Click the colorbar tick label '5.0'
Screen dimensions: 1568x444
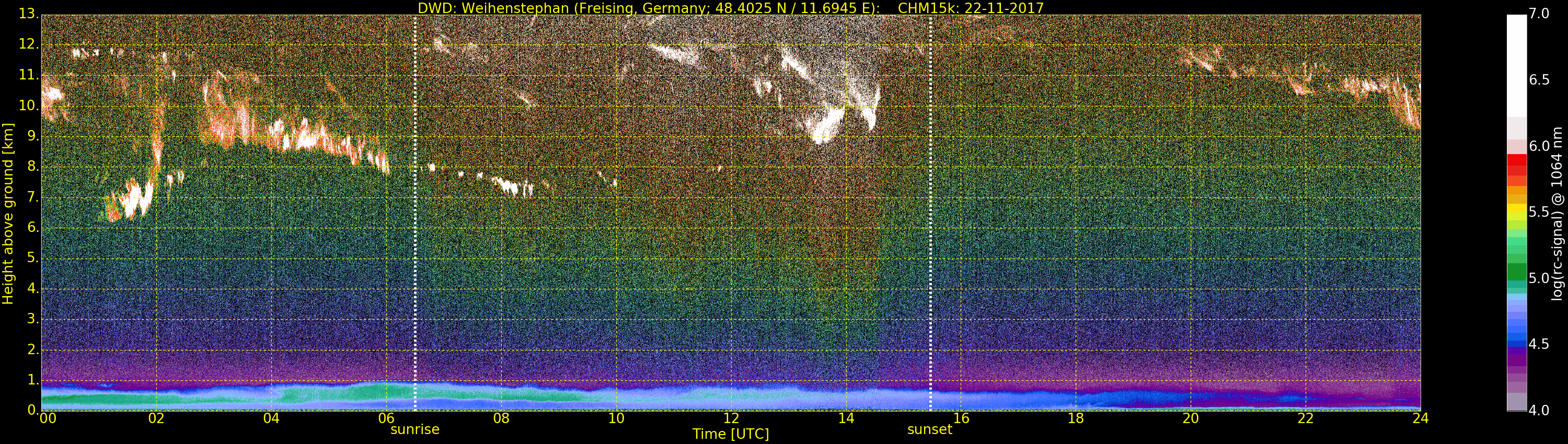pyautogui.click(x=1539, y=278)
